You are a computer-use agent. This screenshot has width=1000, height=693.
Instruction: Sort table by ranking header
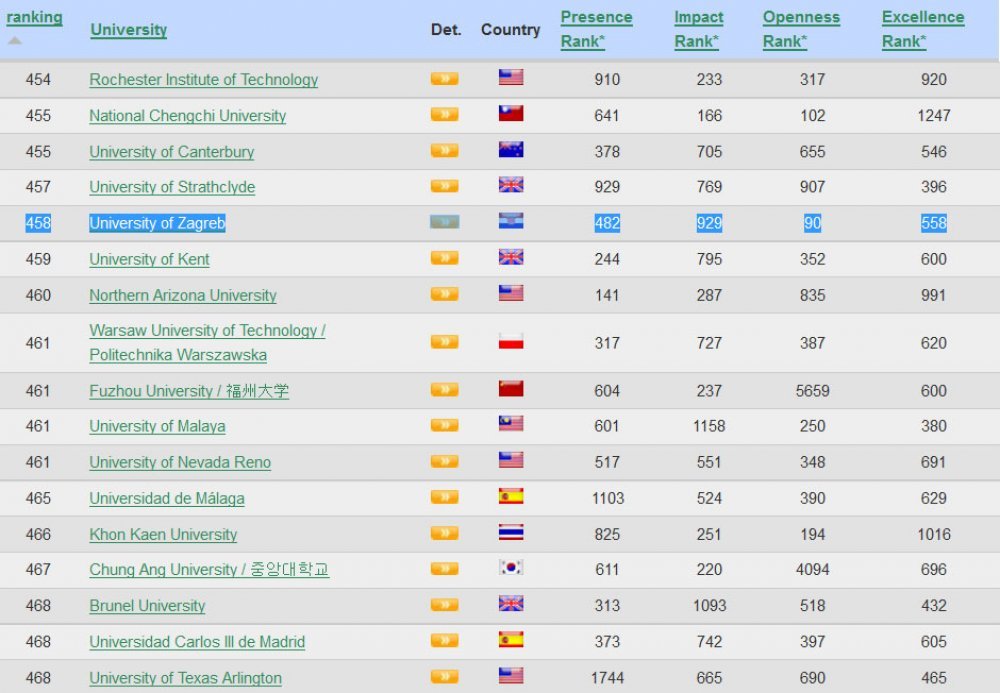tap(34, 17)
